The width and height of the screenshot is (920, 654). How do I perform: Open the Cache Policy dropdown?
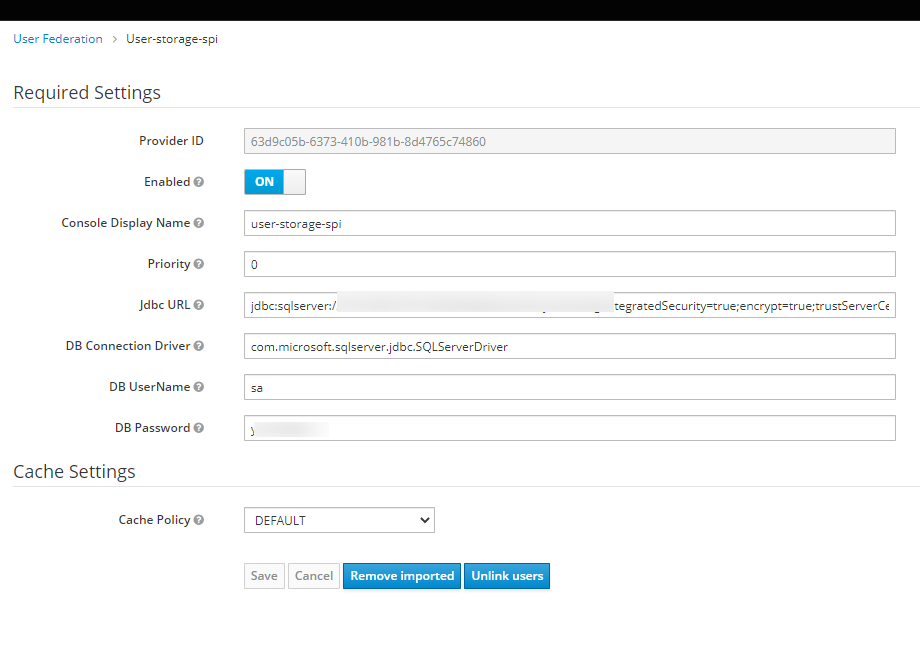click(x=339, y=520)
